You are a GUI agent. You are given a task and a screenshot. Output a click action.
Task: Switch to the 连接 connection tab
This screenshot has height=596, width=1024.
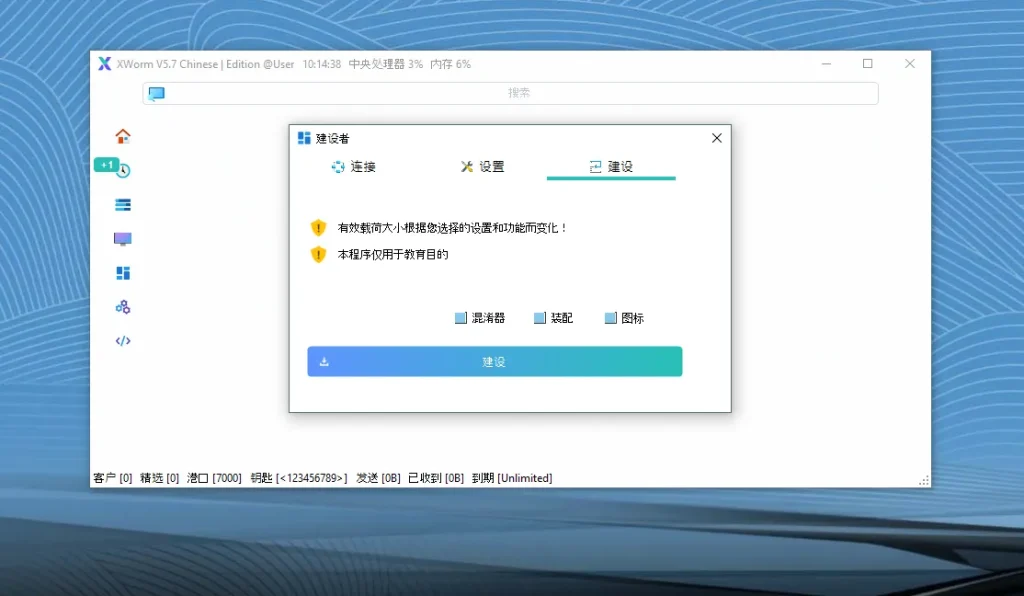pos(355,167)
